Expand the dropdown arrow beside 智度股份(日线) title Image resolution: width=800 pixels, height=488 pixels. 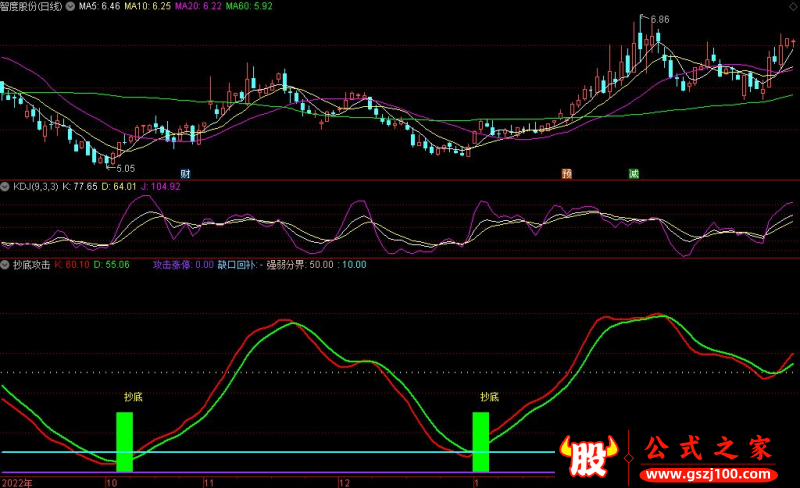[x=68, y=6]
